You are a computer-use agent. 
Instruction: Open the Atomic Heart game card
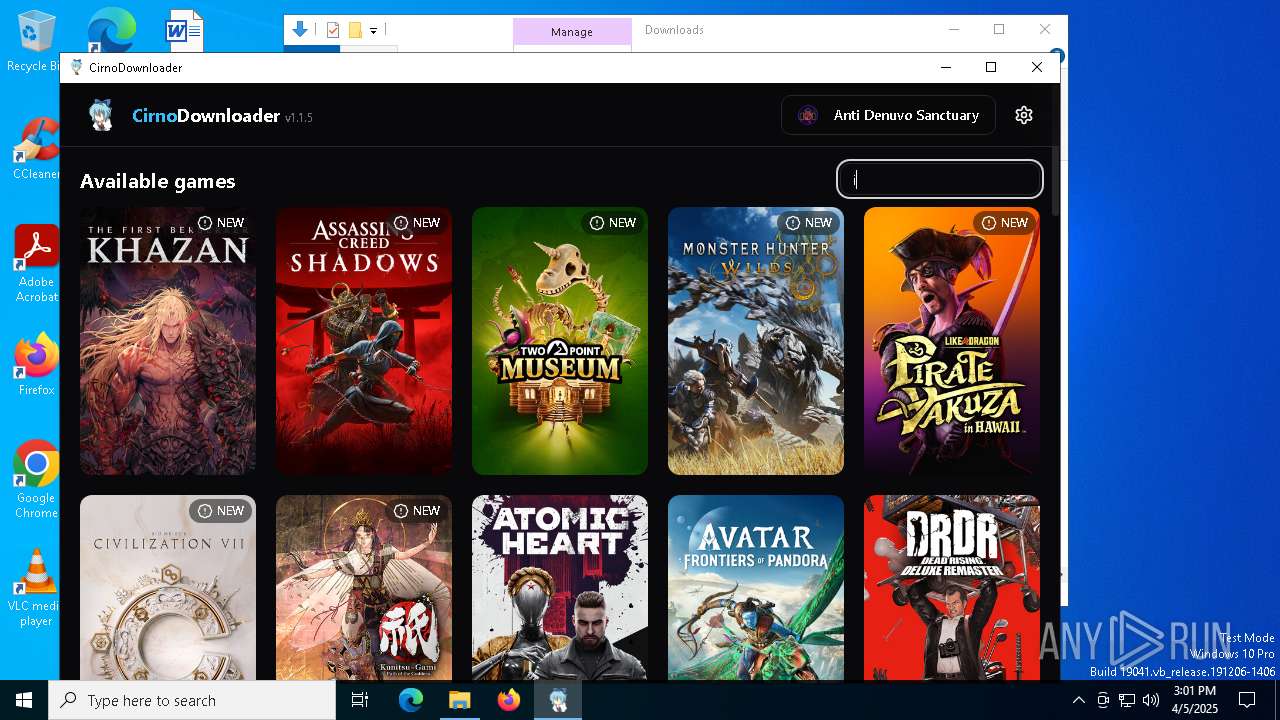coord(560,588)
